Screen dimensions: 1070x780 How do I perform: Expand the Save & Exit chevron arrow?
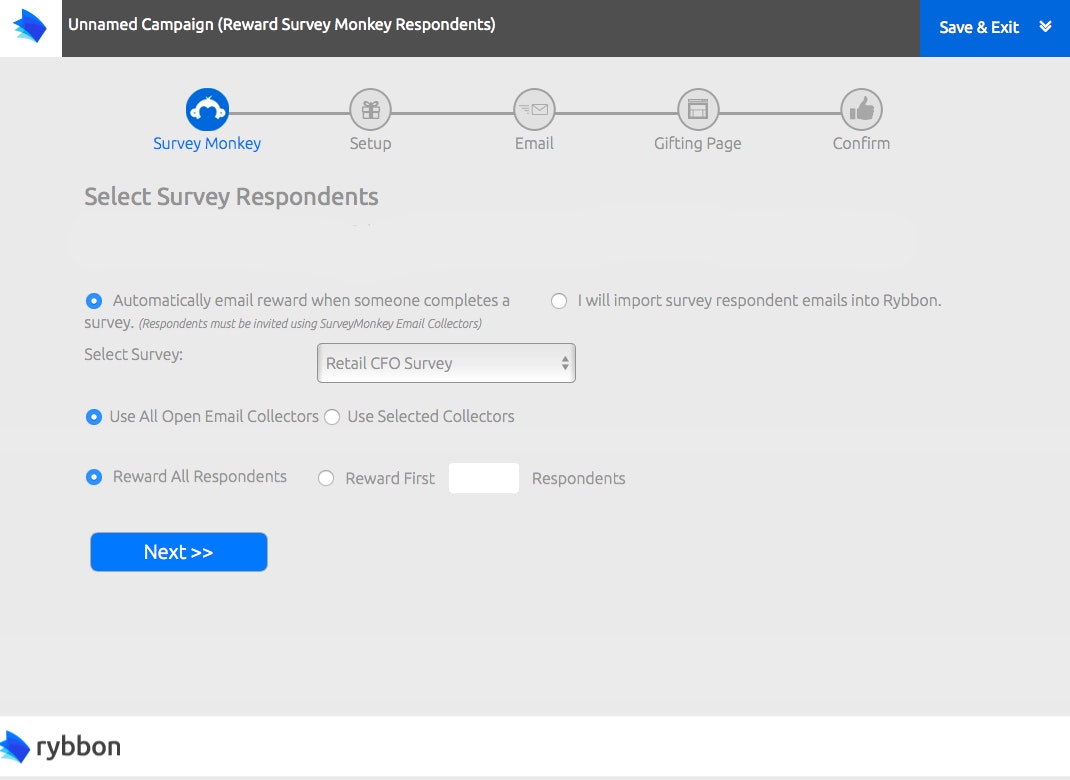1045,27
